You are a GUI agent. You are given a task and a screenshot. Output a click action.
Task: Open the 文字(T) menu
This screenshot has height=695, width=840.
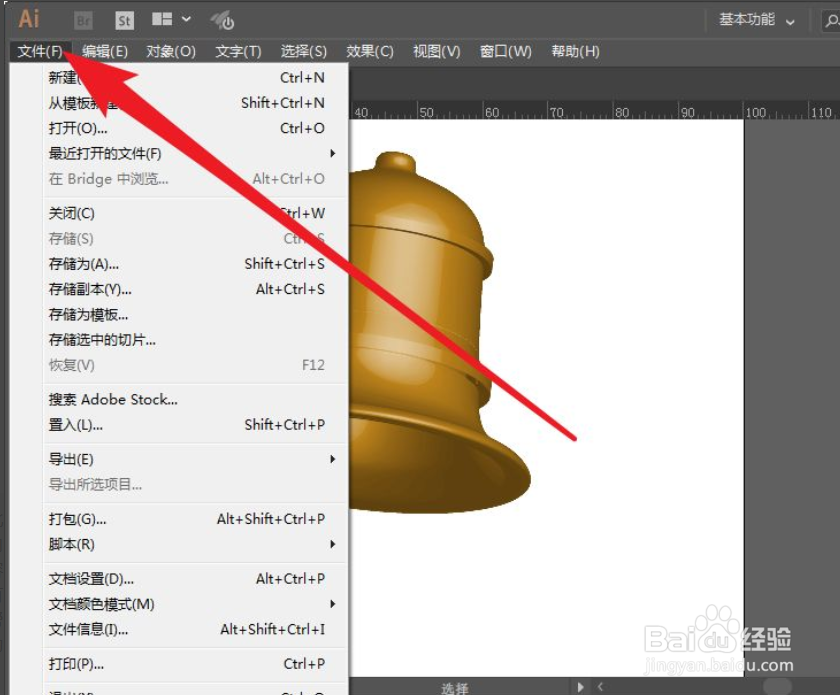pos(238,51)
